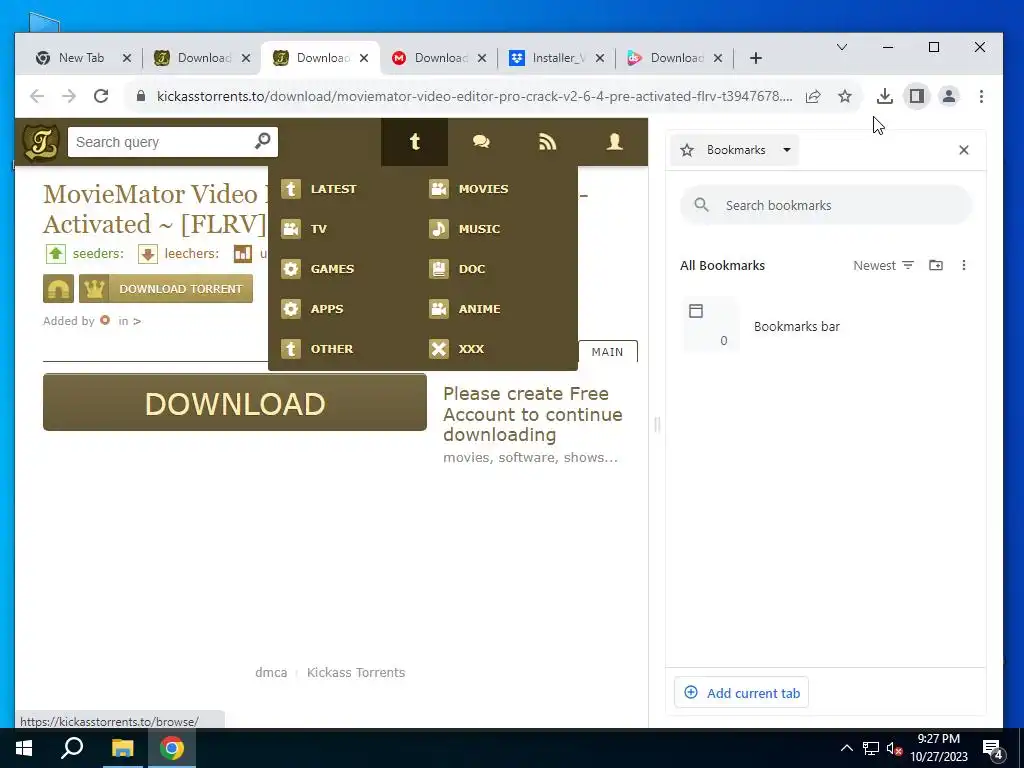Open the community chat bubbles icon
The height and width of the screenshot is (768, 1024).
[481, 142]
